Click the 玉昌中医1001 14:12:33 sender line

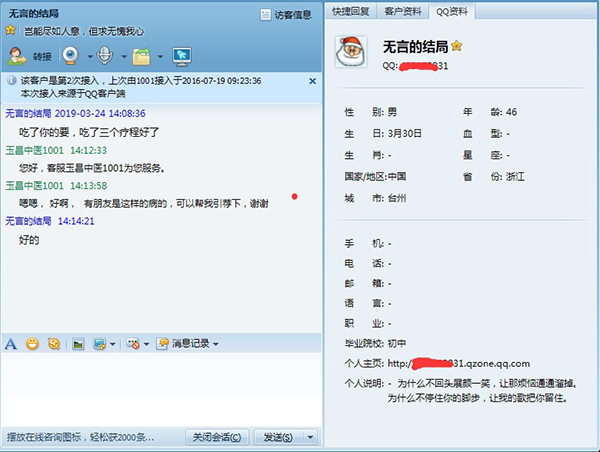pos(56,150)
